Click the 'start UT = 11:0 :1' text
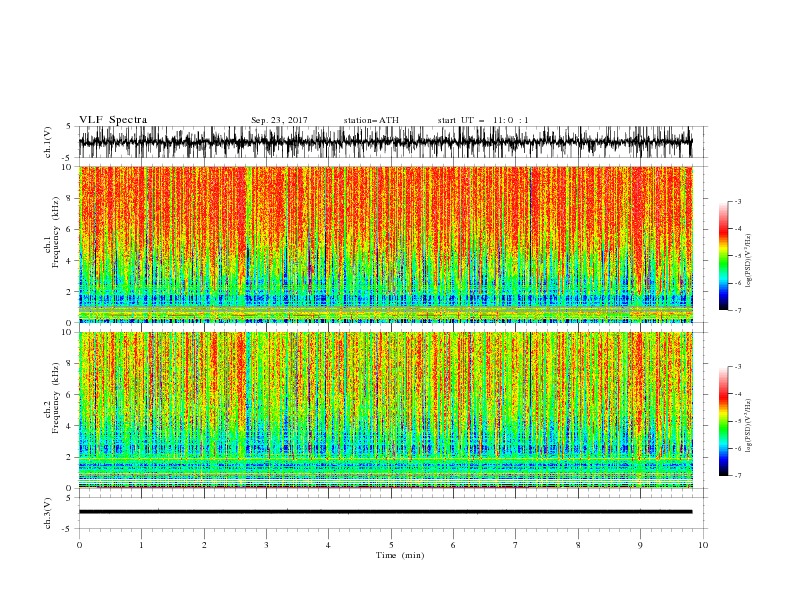 tap(483, 120)
